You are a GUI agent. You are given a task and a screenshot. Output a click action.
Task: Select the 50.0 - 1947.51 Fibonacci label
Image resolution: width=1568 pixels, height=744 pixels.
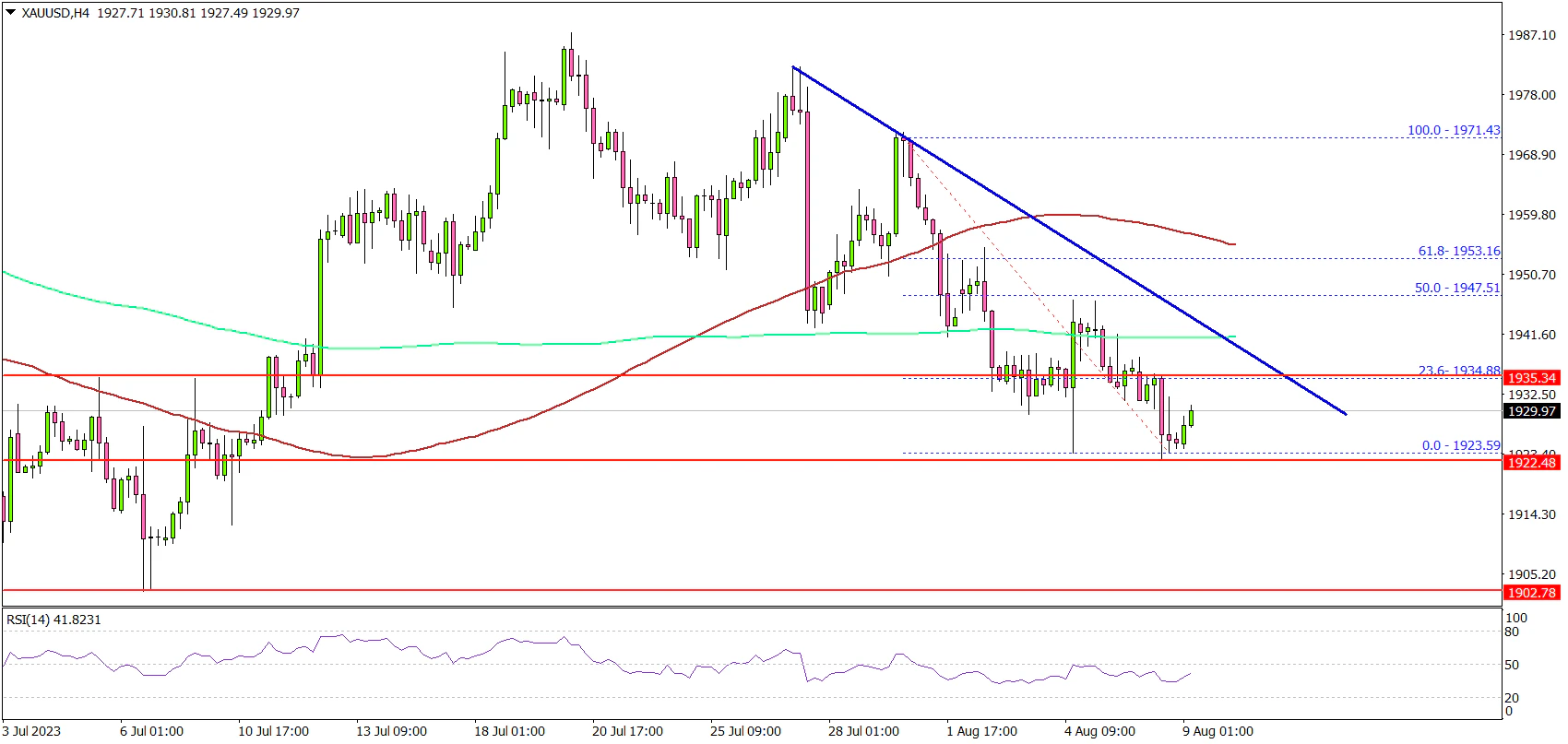click(x=1456, y=288)
